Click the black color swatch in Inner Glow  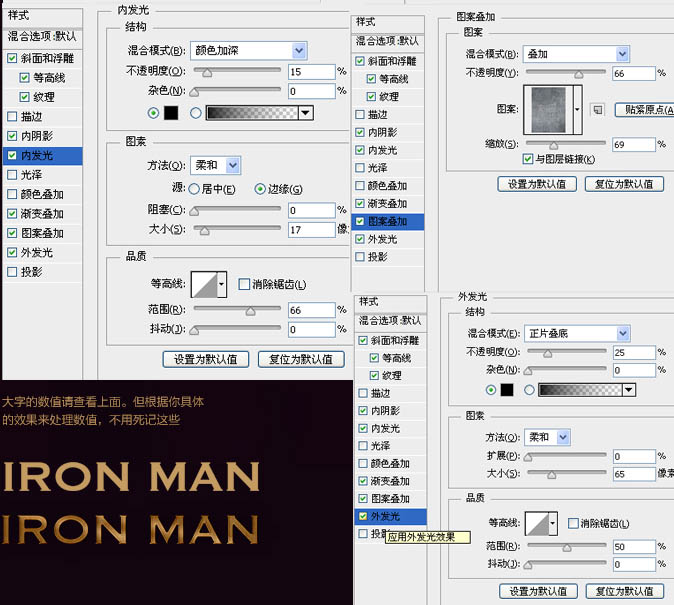coord(171,113)
